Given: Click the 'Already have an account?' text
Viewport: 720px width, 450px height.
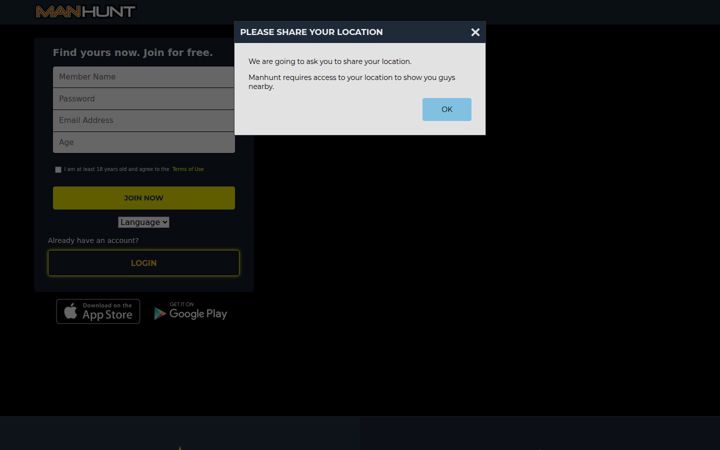Looking at the screenshot, I should [x=93, y=240].
